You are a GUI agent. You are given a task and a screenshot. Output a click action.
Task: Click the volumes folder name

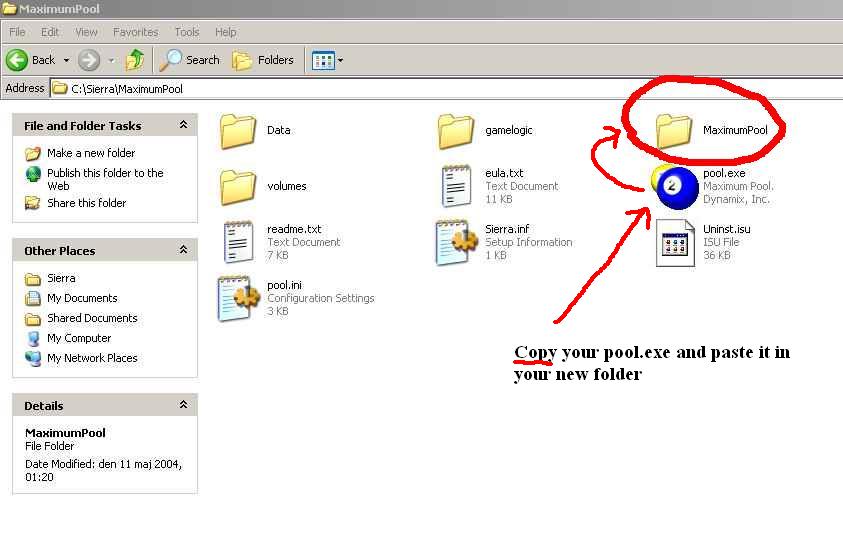287,186
